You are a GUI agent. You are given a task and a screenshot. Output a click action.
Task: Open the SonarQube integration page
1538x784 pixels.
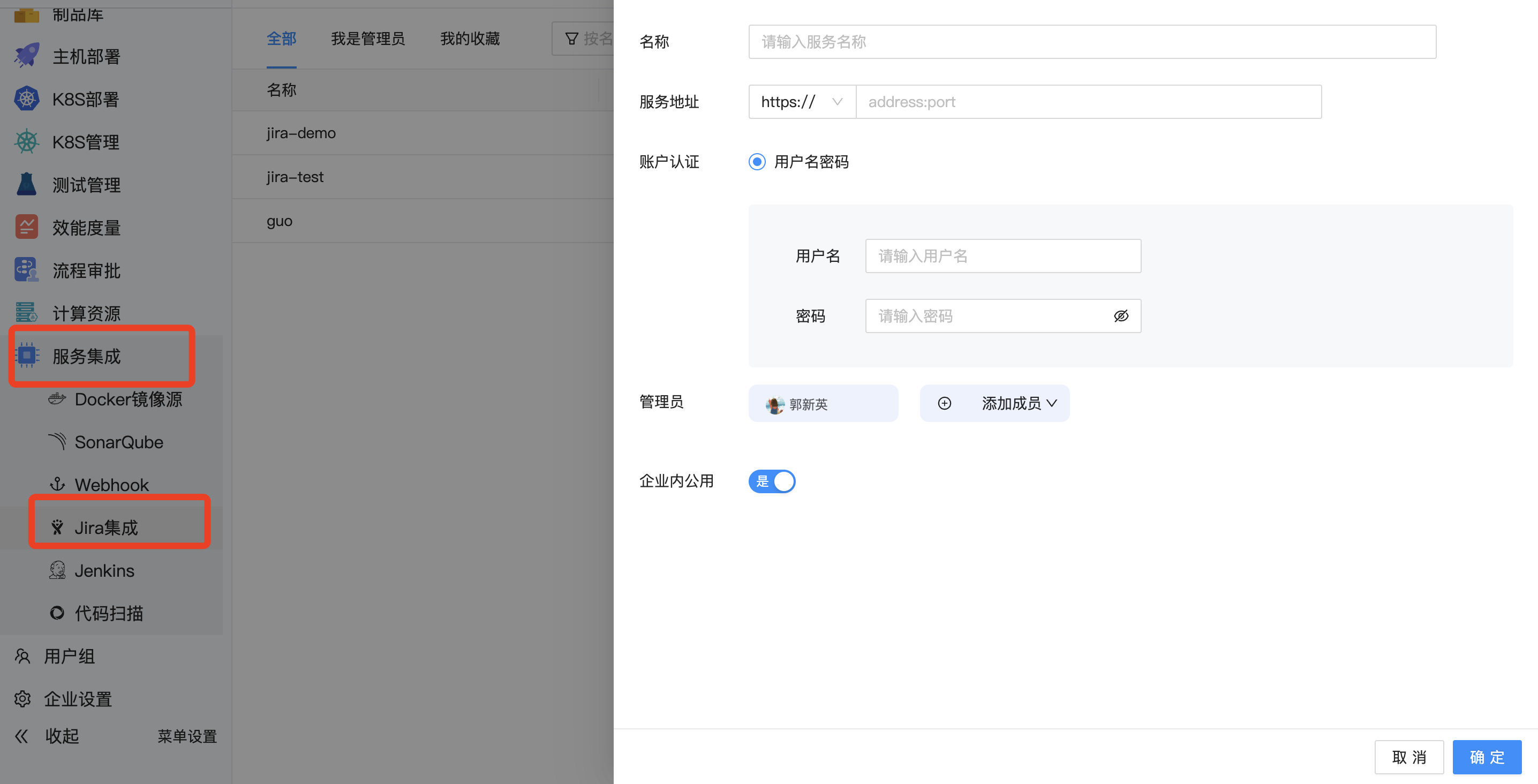118,442
